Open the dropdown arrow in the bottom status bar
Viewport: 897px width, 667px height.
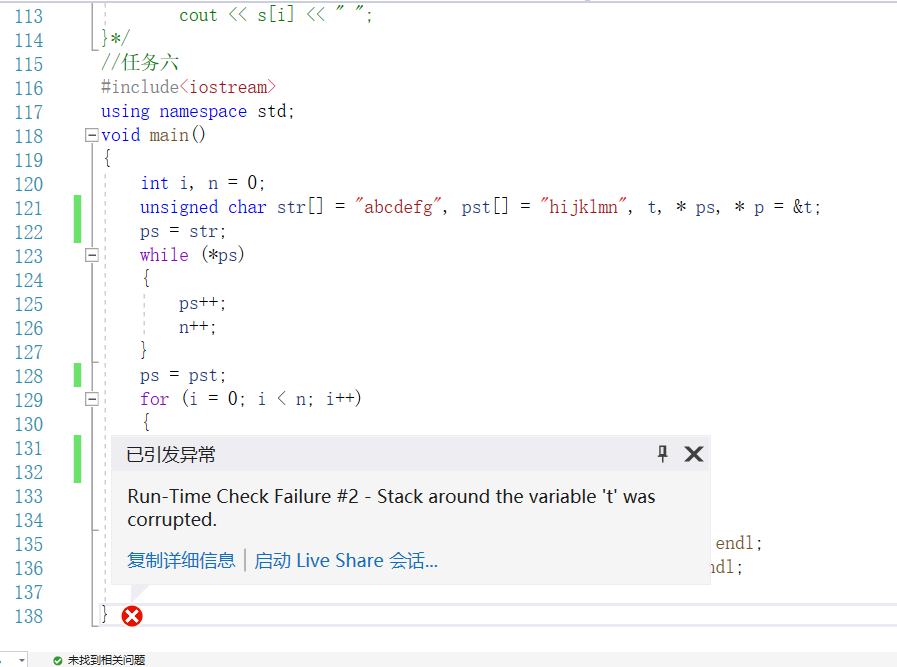coord(22,660)
